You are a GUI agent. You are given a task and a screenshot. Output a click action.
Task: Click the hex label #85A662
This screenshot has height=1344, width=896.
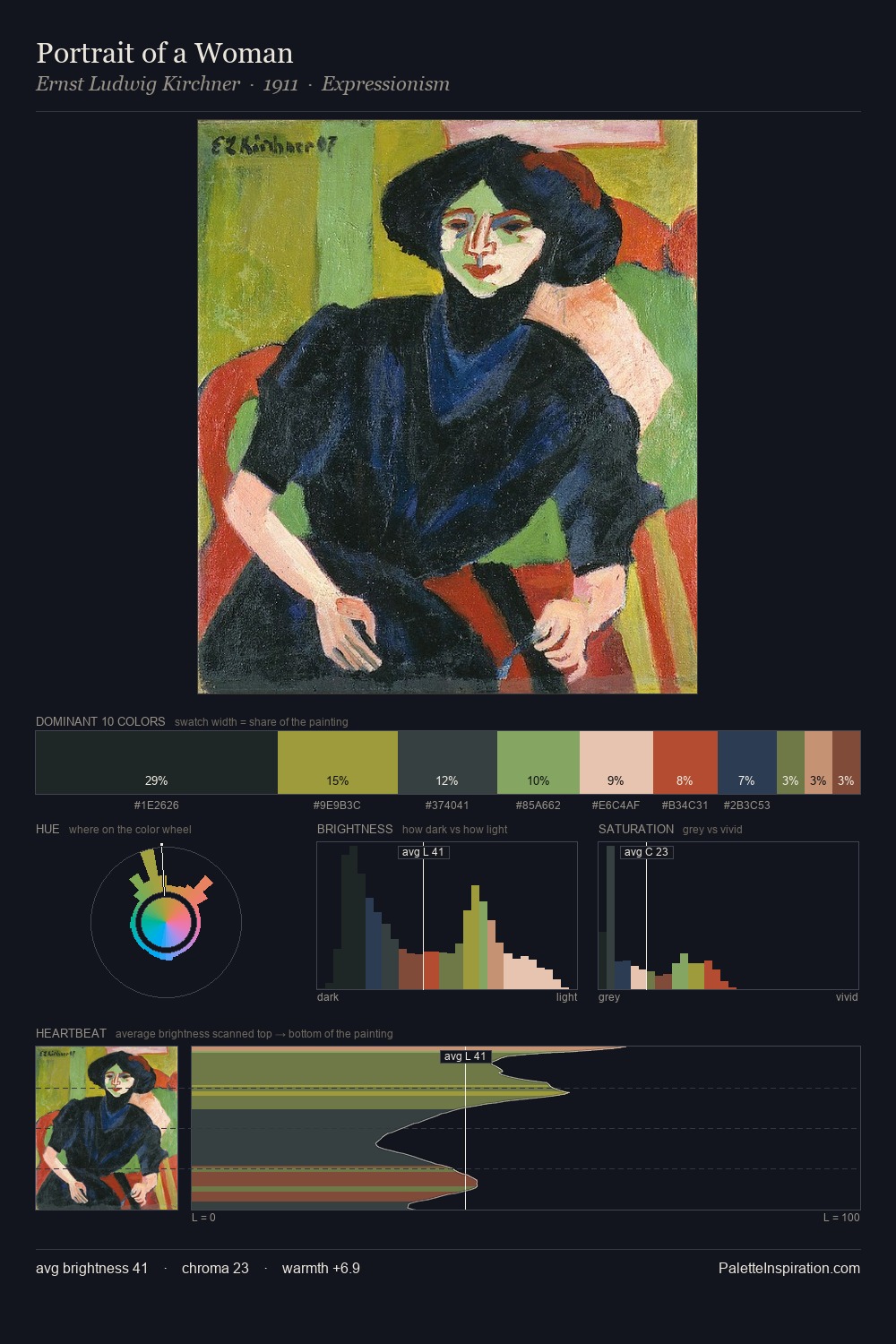point(538,806)
